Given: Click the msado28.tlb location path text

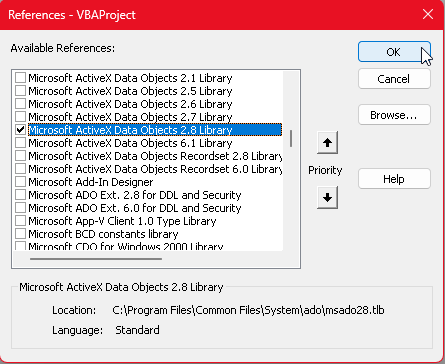Looking at the screenshot, I should point(248,310).
